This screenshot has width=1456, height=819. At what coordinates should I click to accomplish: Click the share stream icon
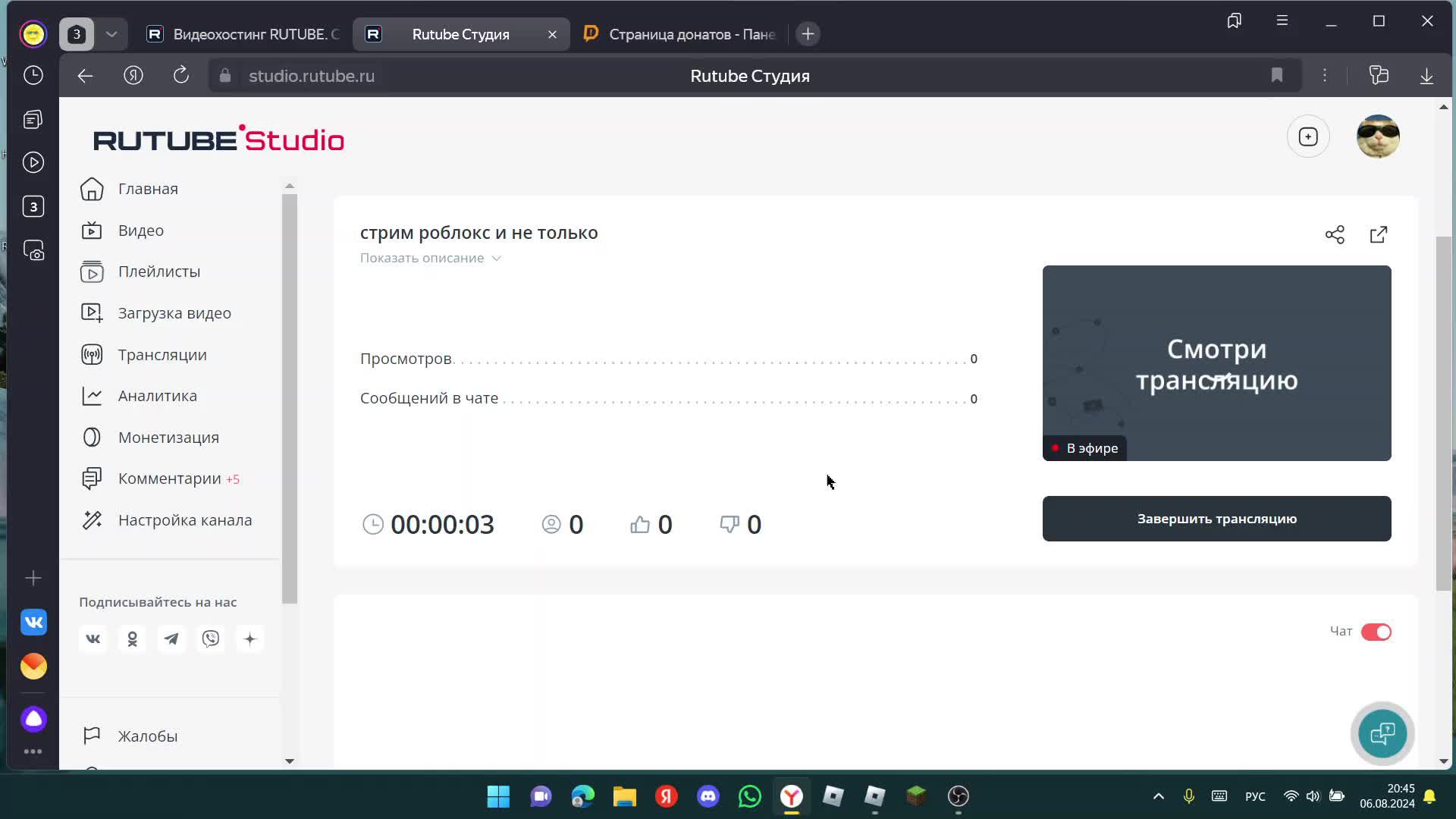coord(1335,235)
